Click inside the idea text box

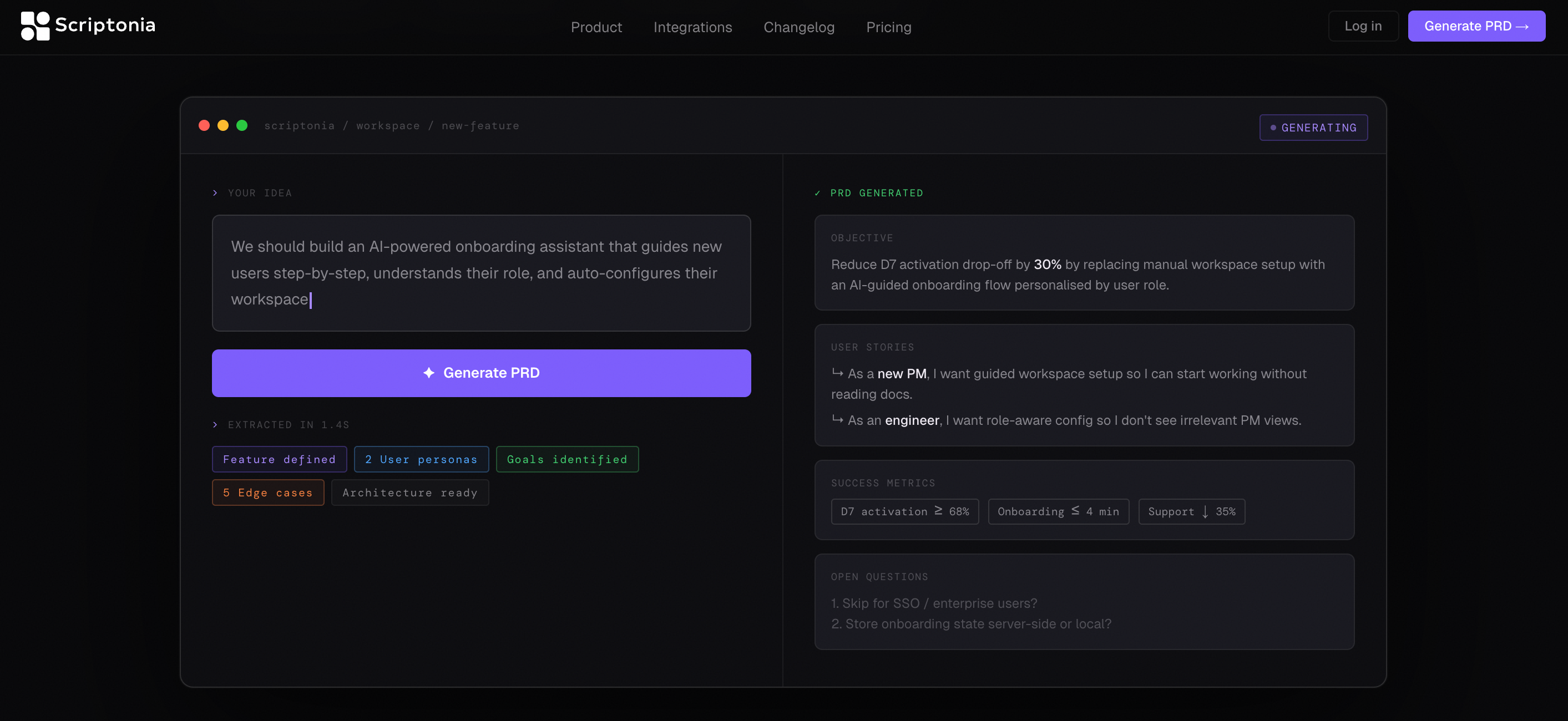point(481,273)
